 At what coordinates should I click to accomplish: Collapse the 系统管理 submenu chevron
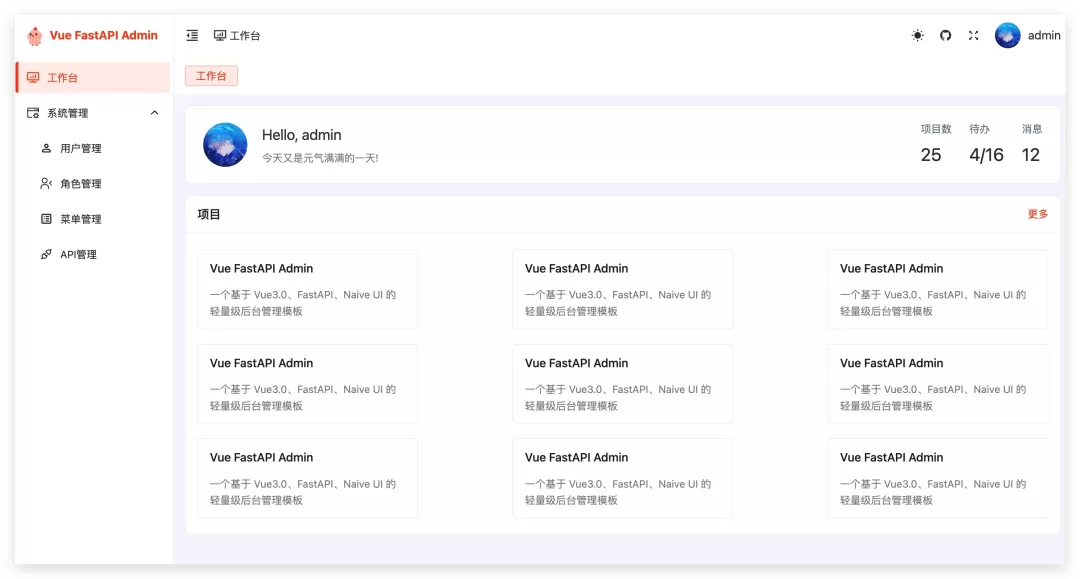[154, 113]
